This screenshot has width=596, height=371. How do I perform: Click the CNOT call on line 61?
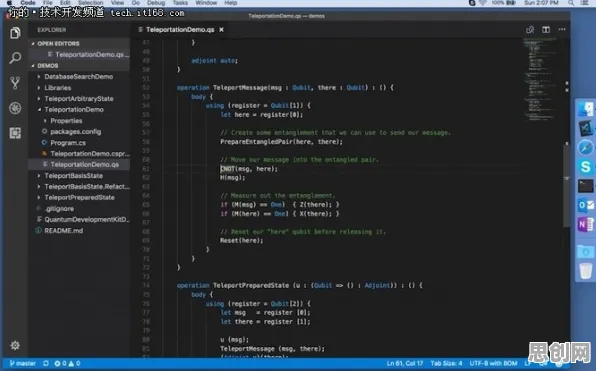(227, 169)
